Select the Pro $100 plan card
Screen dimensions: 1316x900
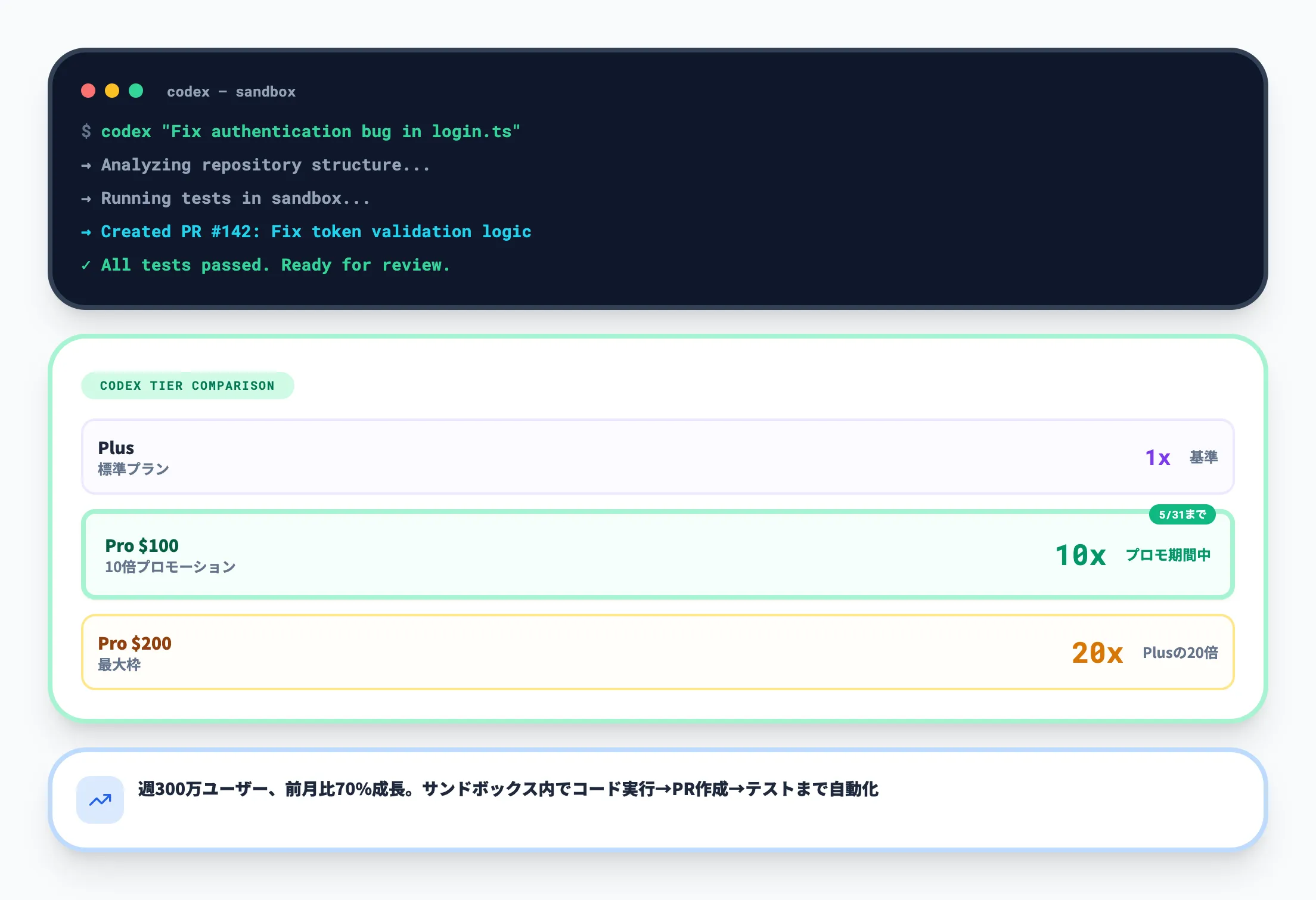[x=657, y=554]
